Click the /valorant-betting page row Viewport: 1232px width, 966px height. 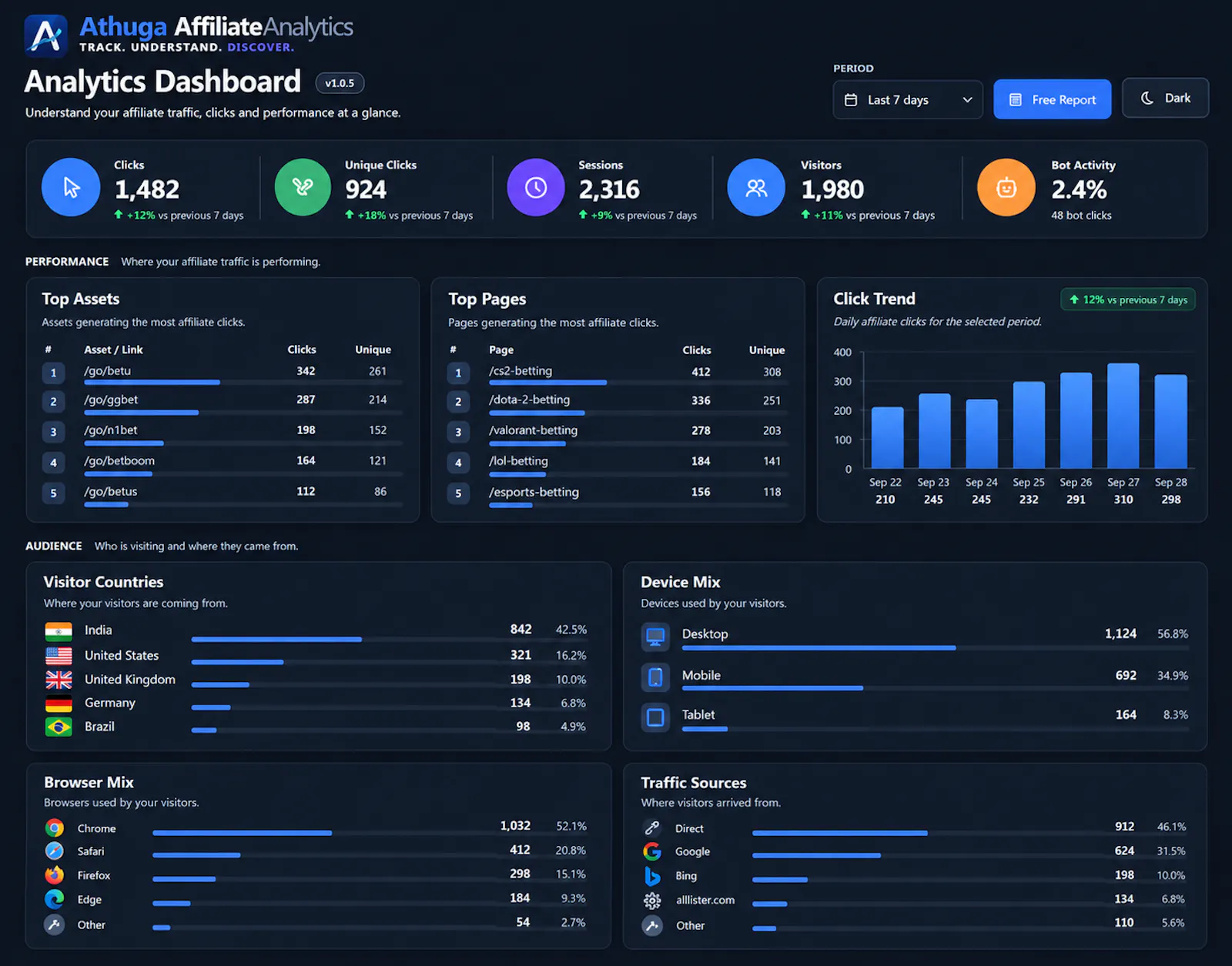618,433
